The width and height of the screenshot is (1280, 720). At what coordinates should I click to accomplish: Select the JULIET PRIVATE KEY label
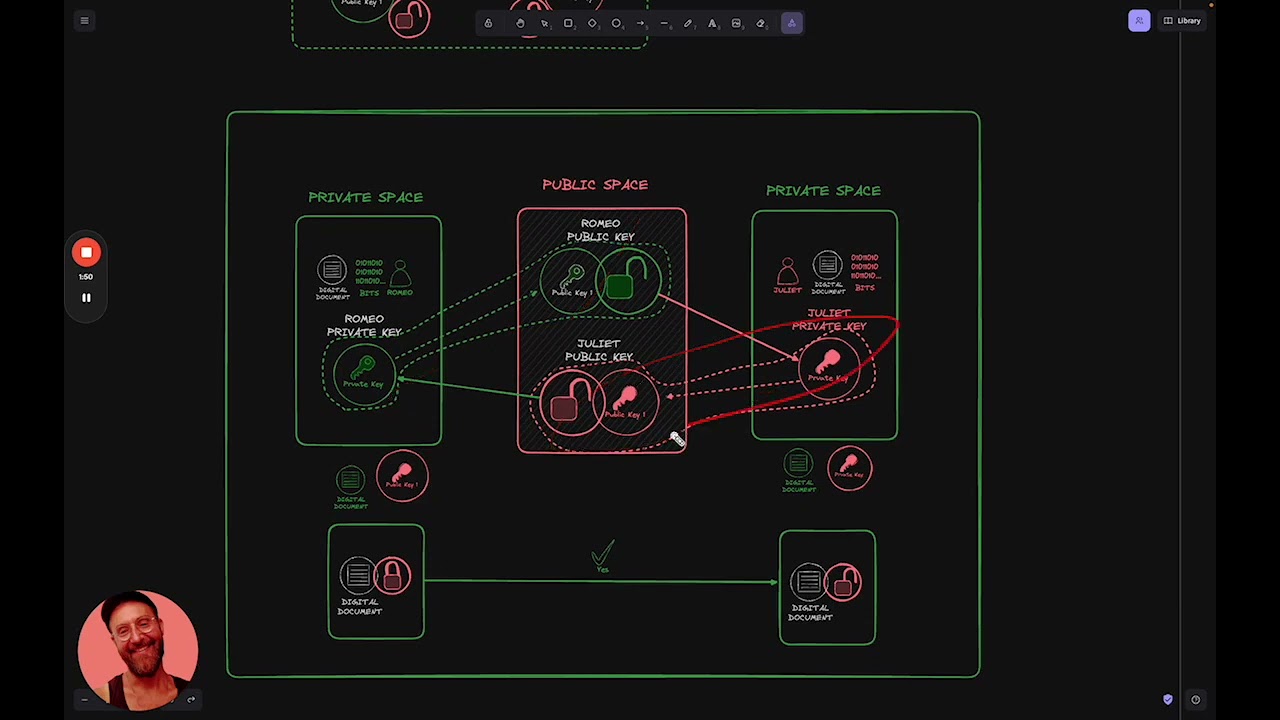829,320
